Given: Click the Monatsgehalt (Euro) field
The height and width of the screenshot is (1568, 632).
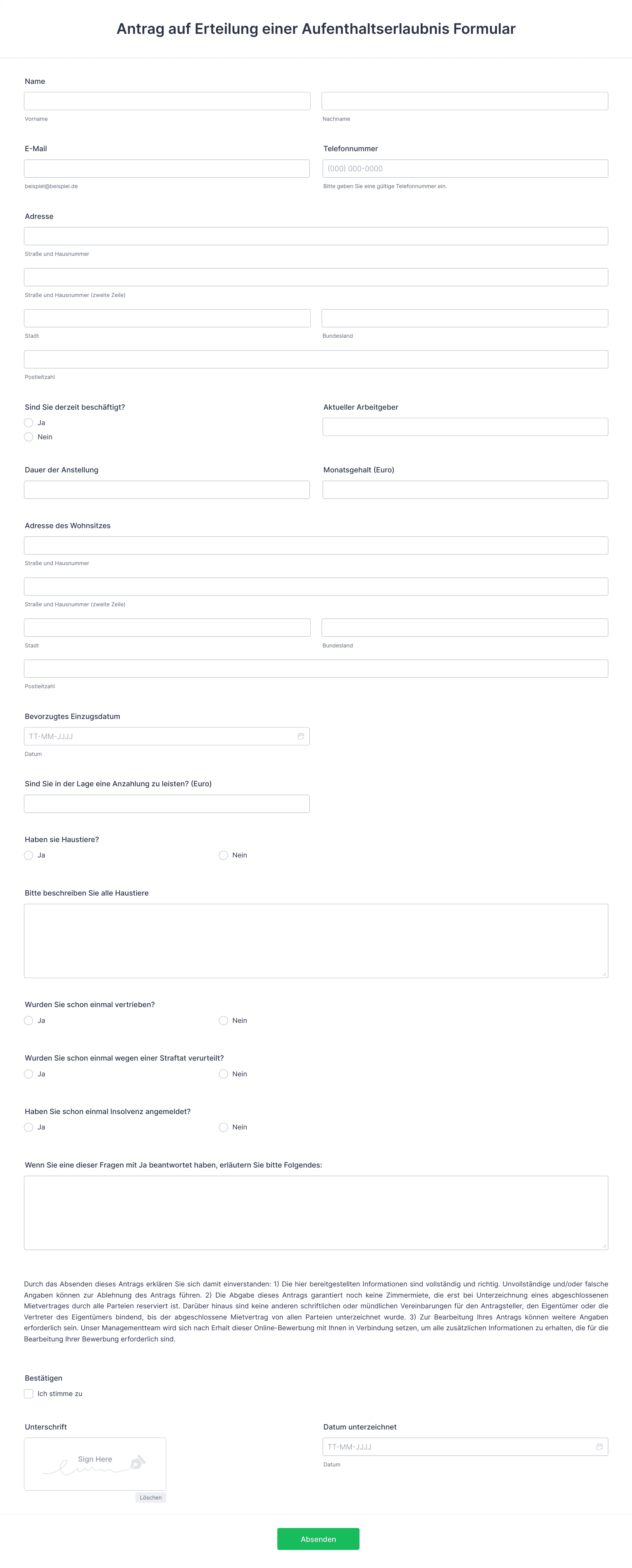Looking at the screenshot, I should (x=465, y=490).
